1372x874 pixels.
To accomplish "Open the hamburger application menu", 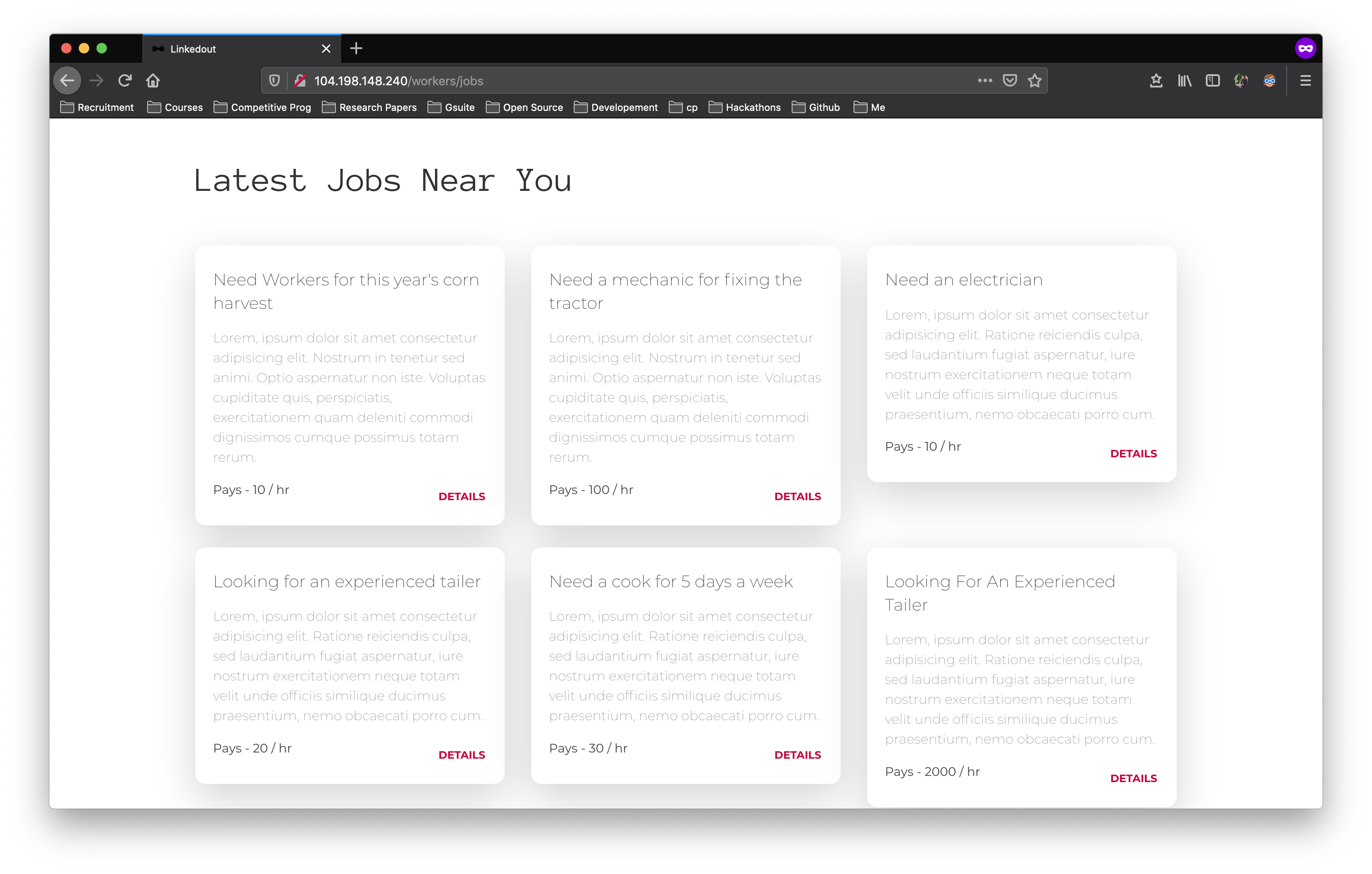I will [x=1305, y=80].
